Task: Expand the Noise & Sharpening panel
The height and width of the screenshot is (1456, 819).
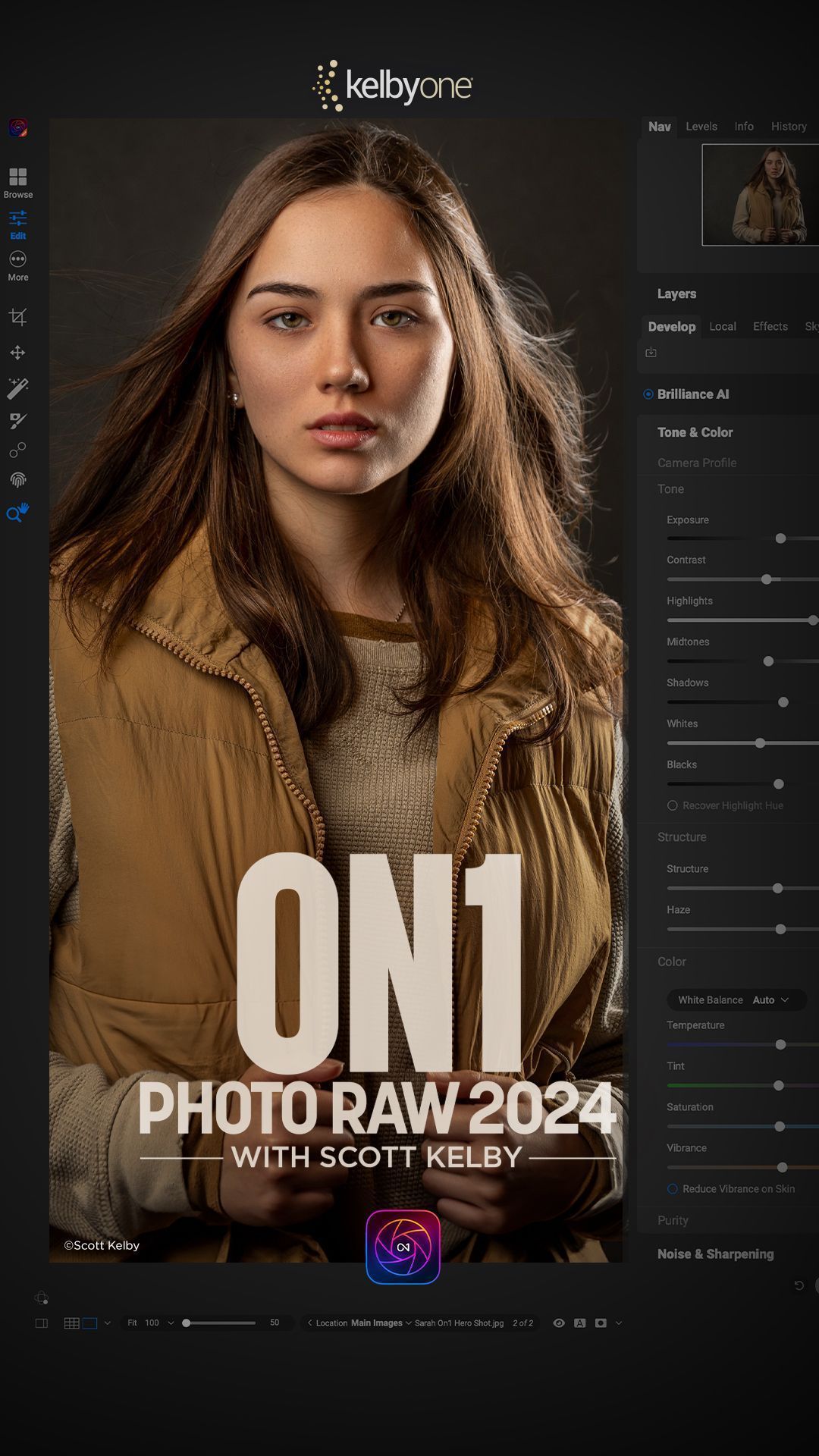Action: point(715,1254)
